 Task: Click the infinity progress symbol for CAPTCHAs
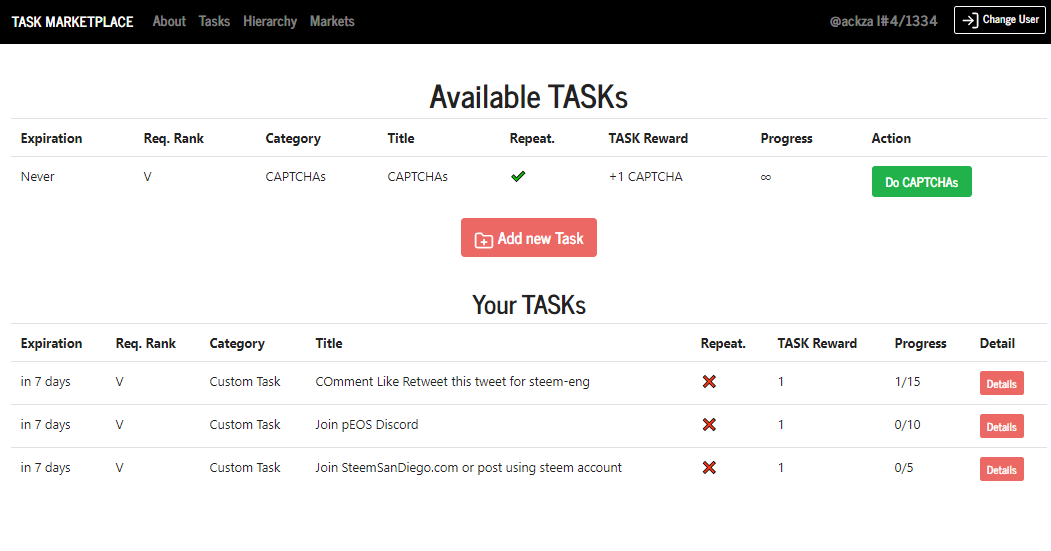(765, 177)
